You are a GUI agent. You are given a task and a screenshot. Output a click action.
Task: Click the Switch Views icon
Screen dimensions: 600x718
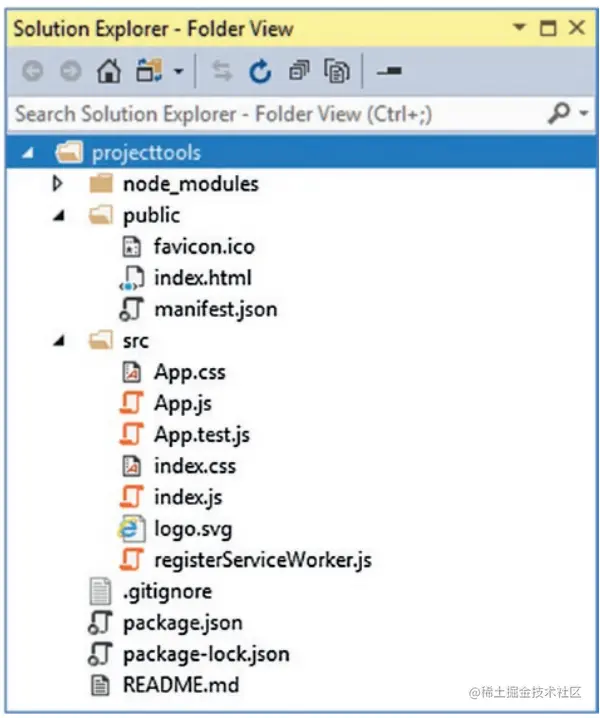(149, 70)
